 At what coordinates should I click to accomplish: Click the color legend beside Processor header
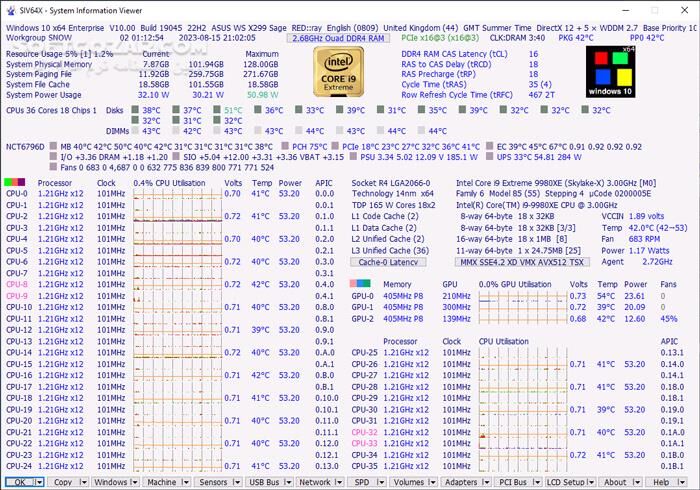point(14,182)
